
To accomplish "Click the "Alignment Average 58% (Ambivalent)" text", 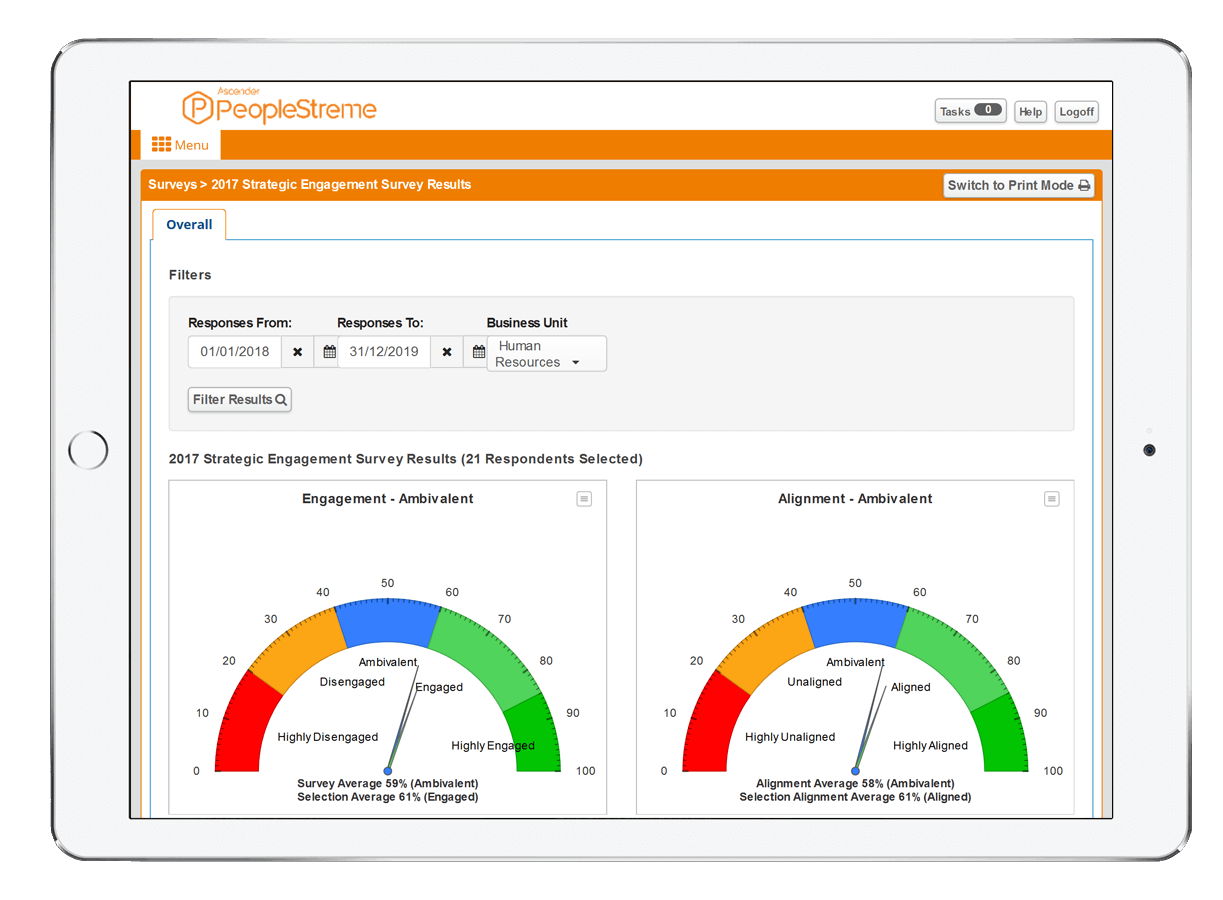I will tap(855, 783).
